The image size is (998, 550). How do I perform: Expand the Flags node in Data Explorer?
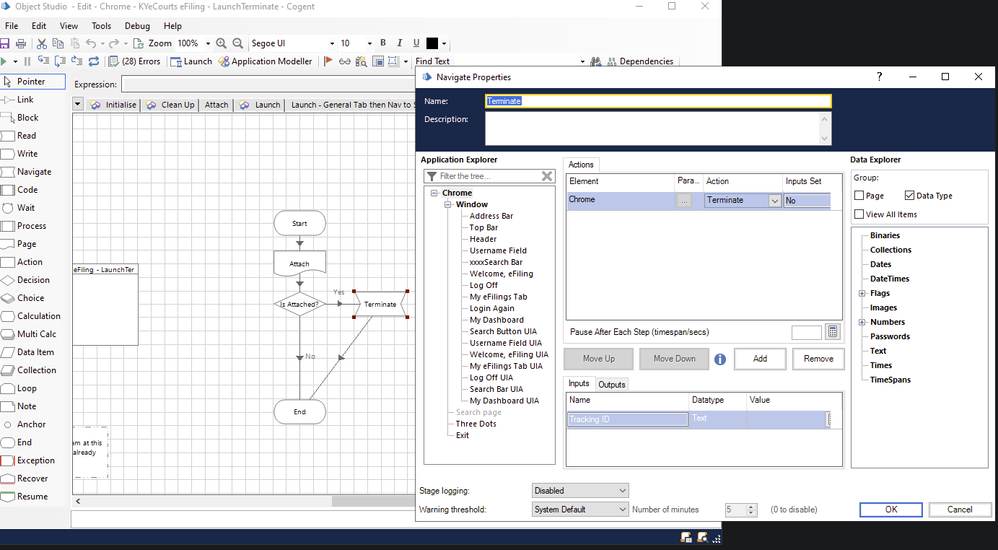coord(862,294)
